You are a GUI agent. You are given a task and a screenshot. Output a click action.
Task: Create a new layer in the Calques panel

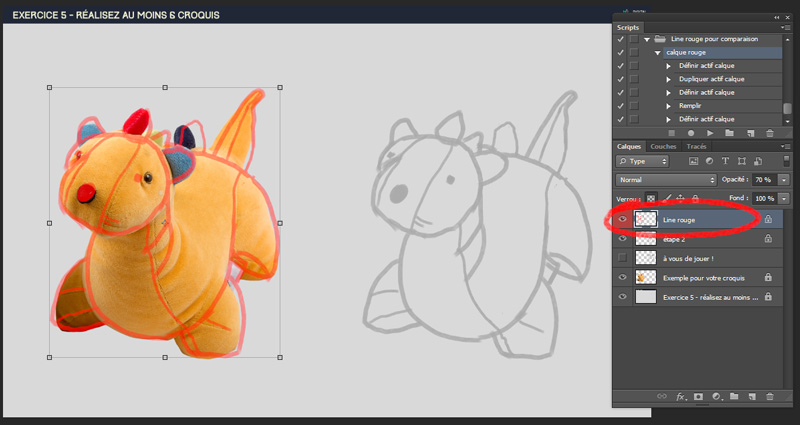coord(751,397)
